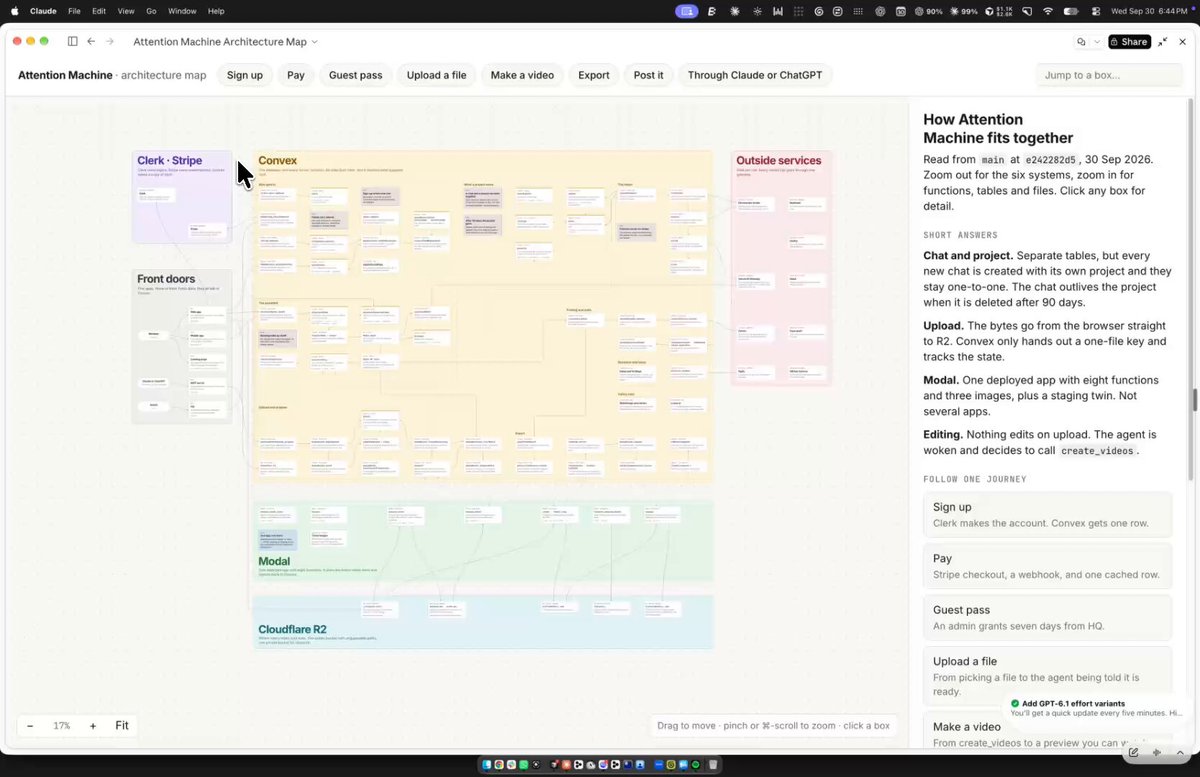Focus the Jump to a box field
This screenshot has height=777, width=1200.
(1109, 75)
